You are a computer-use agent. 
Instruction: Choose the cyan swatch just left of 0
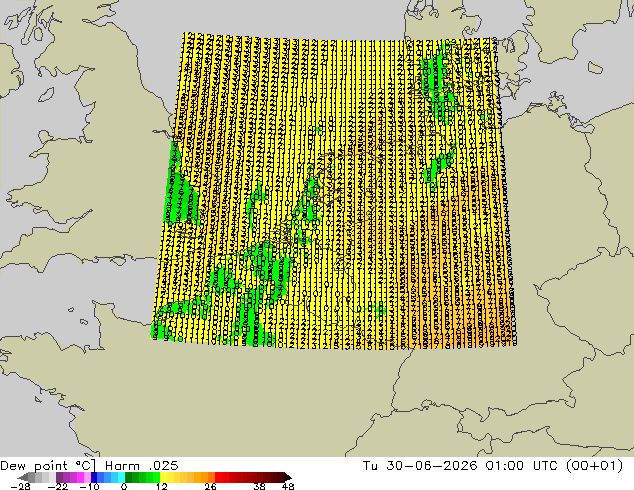coord(121,477)
